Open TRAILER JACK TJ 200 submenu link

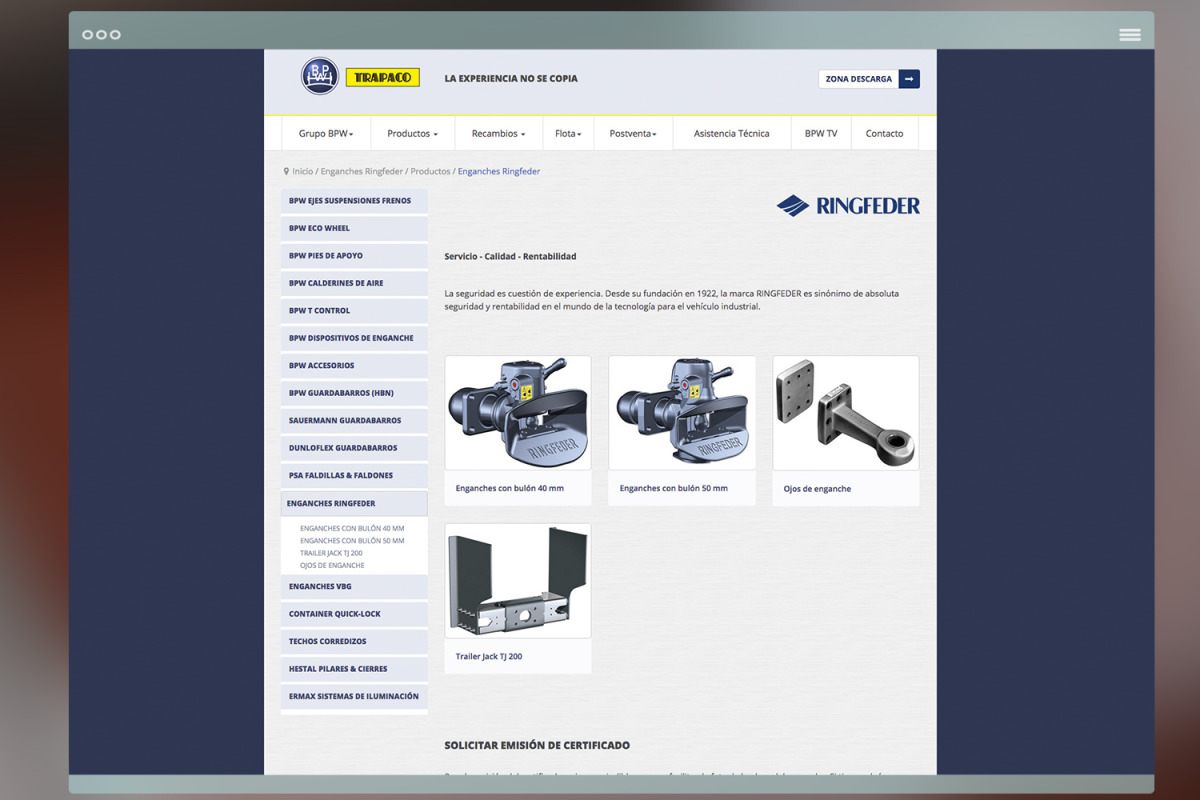coord(331,553)
